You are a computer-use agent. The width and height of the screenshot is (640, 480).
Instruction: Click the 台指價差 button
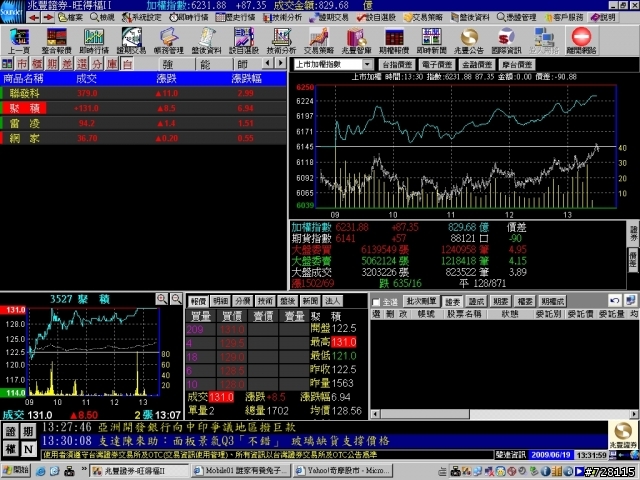click(x=397, y=64)
